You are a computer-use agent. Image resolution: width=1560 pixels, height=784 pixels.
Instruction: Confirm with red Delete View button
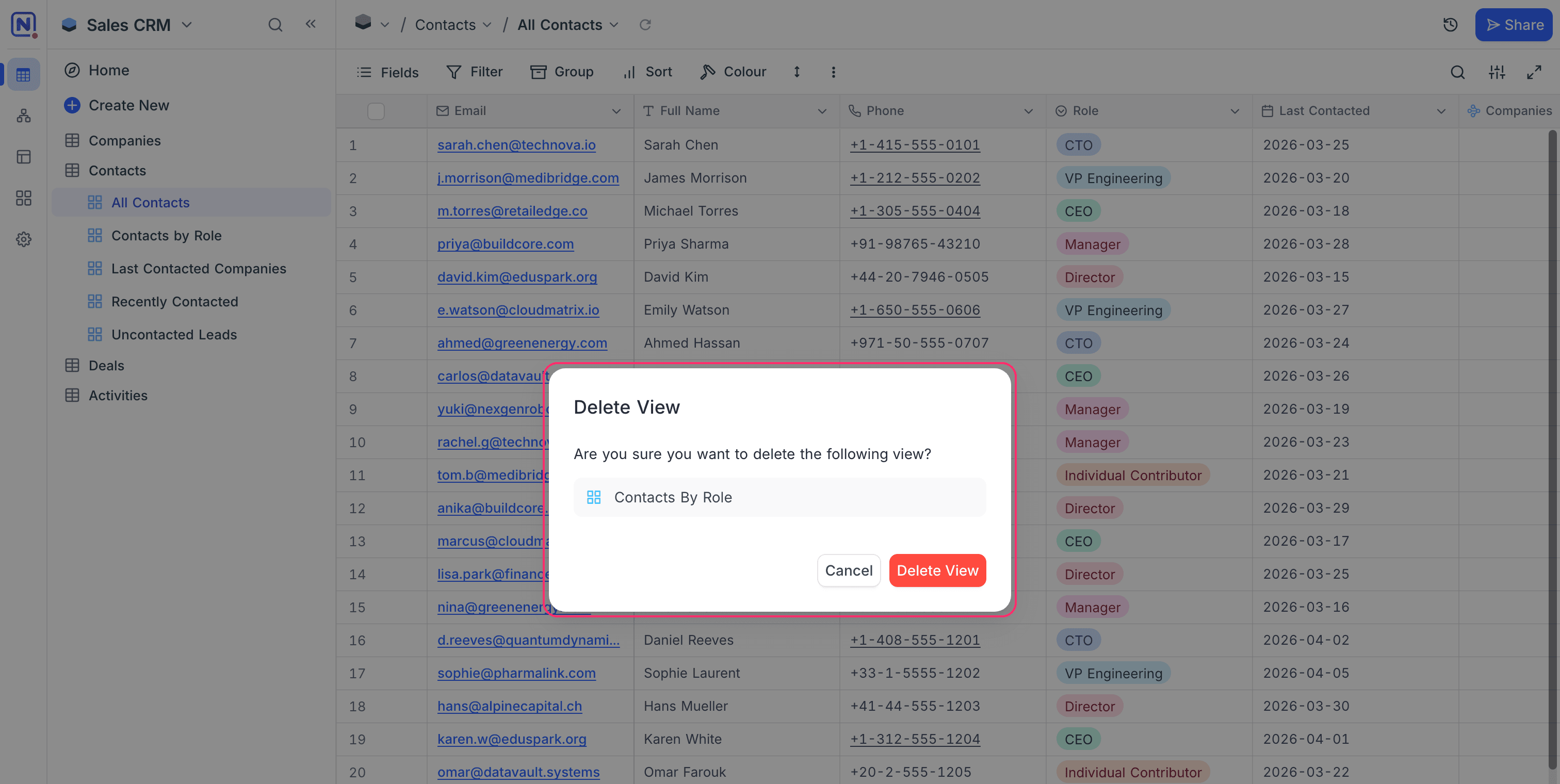937,570
